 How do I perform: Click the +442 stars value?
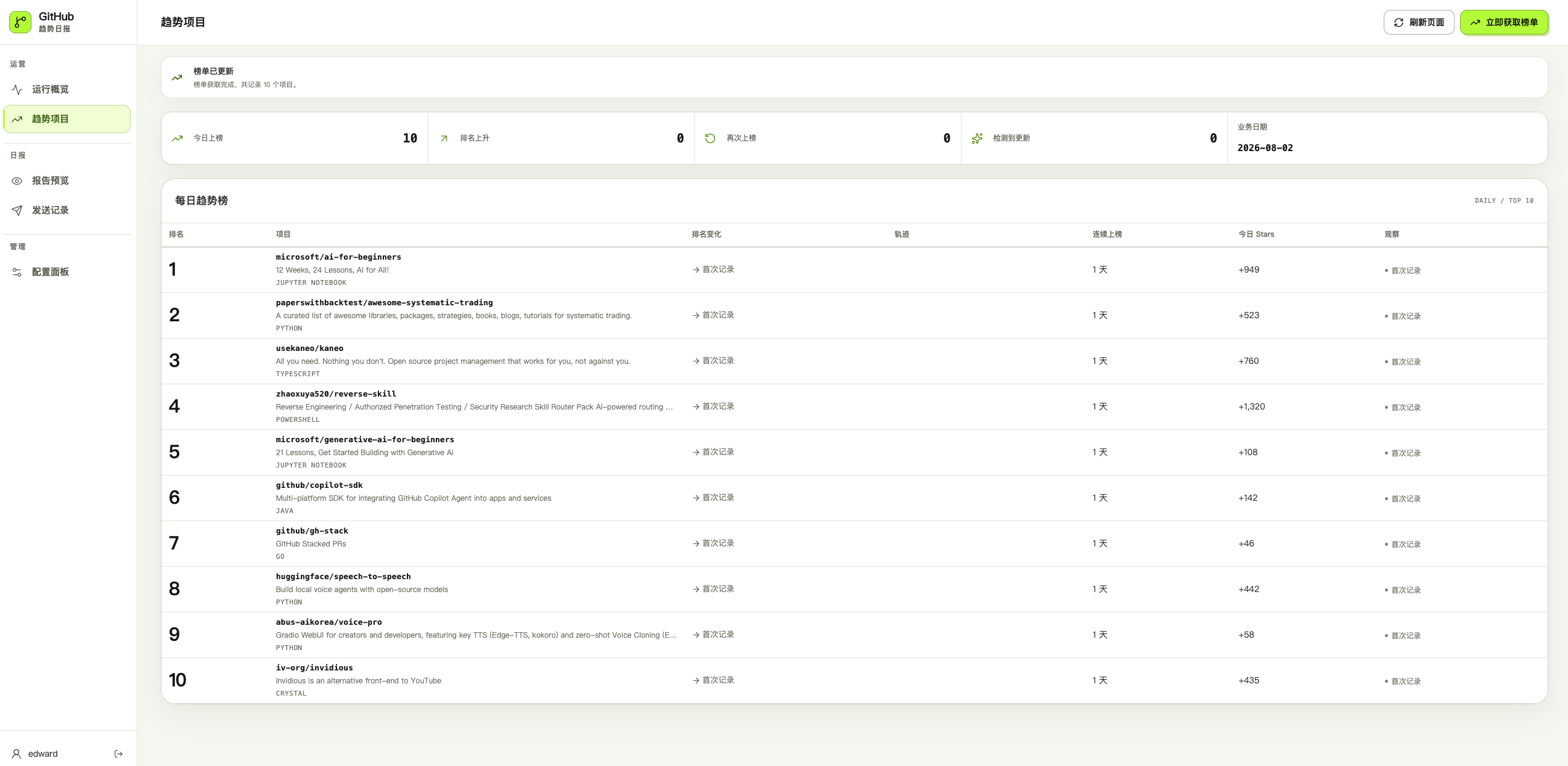click(x=1249, y=589)
